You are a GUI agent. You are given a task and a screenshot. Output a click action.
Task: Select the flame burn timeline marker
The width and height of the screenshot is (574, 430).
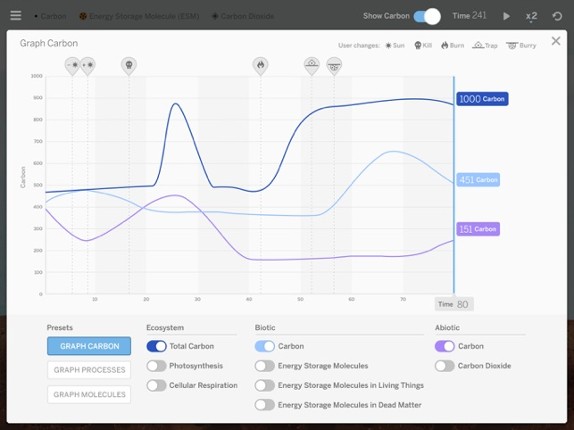(x=260, y=66)
